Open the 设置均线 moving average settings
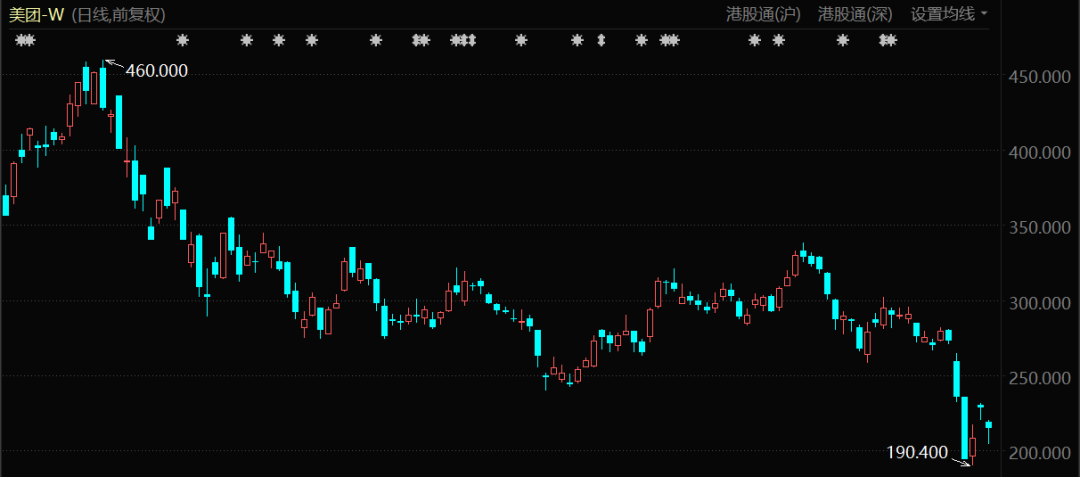The width and height of the screenshot is (1080, 477). (x=942, y=14)
